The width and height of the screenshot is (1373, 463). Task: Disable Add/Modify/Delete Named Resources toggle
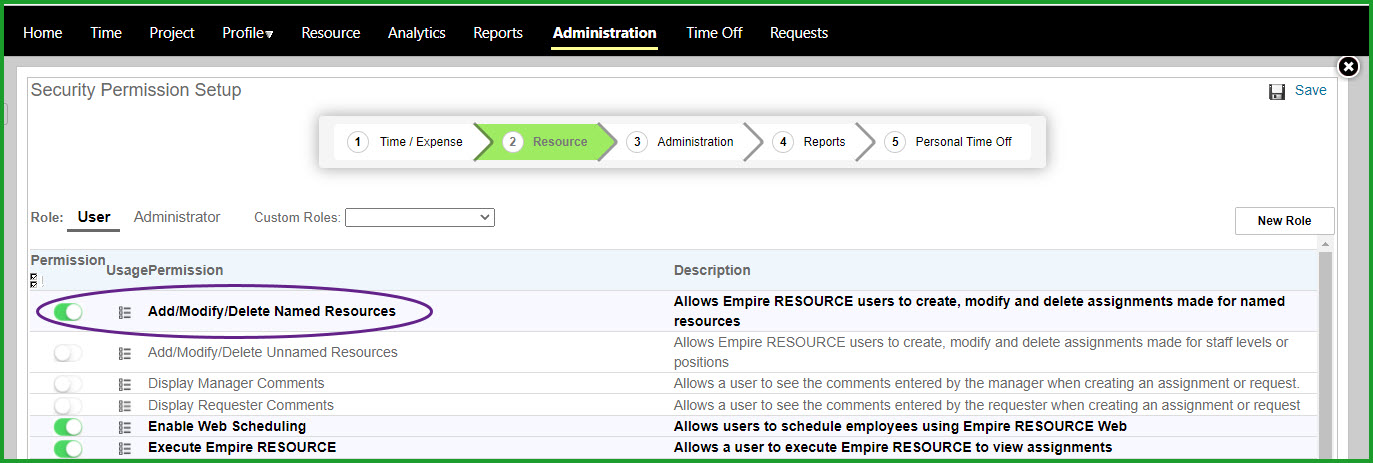(68, 312)
